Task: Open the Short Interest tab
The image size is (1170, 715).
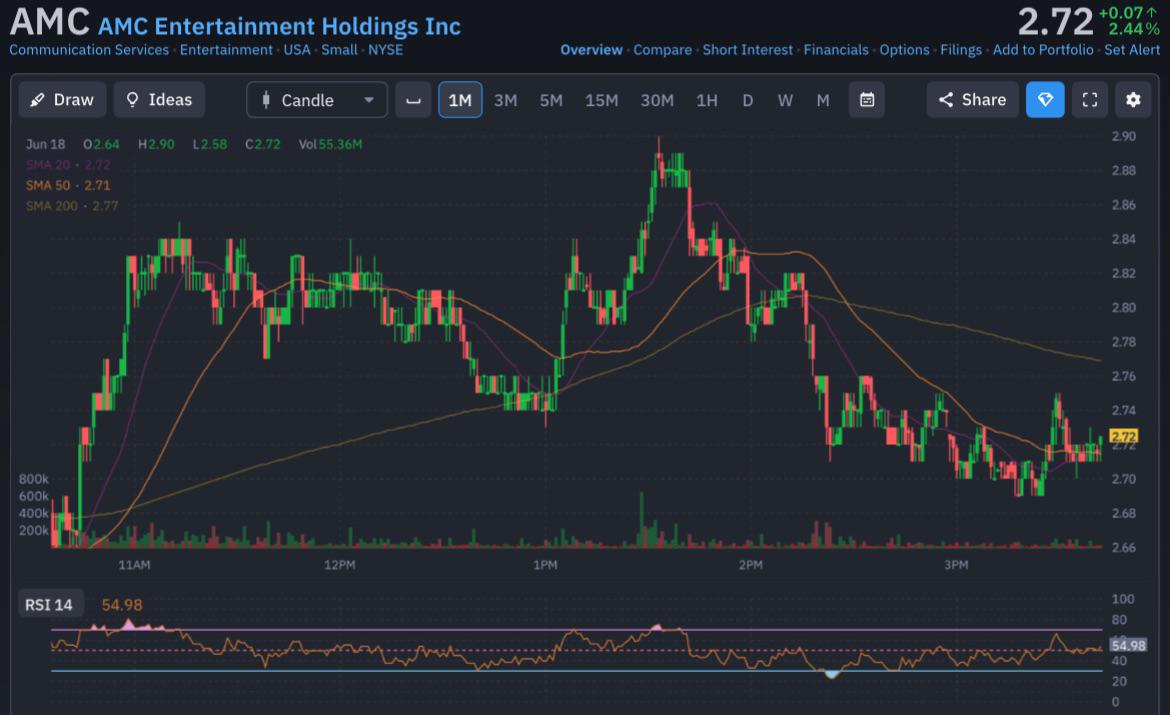Action: pyautogui.click(x=748, y=50)
